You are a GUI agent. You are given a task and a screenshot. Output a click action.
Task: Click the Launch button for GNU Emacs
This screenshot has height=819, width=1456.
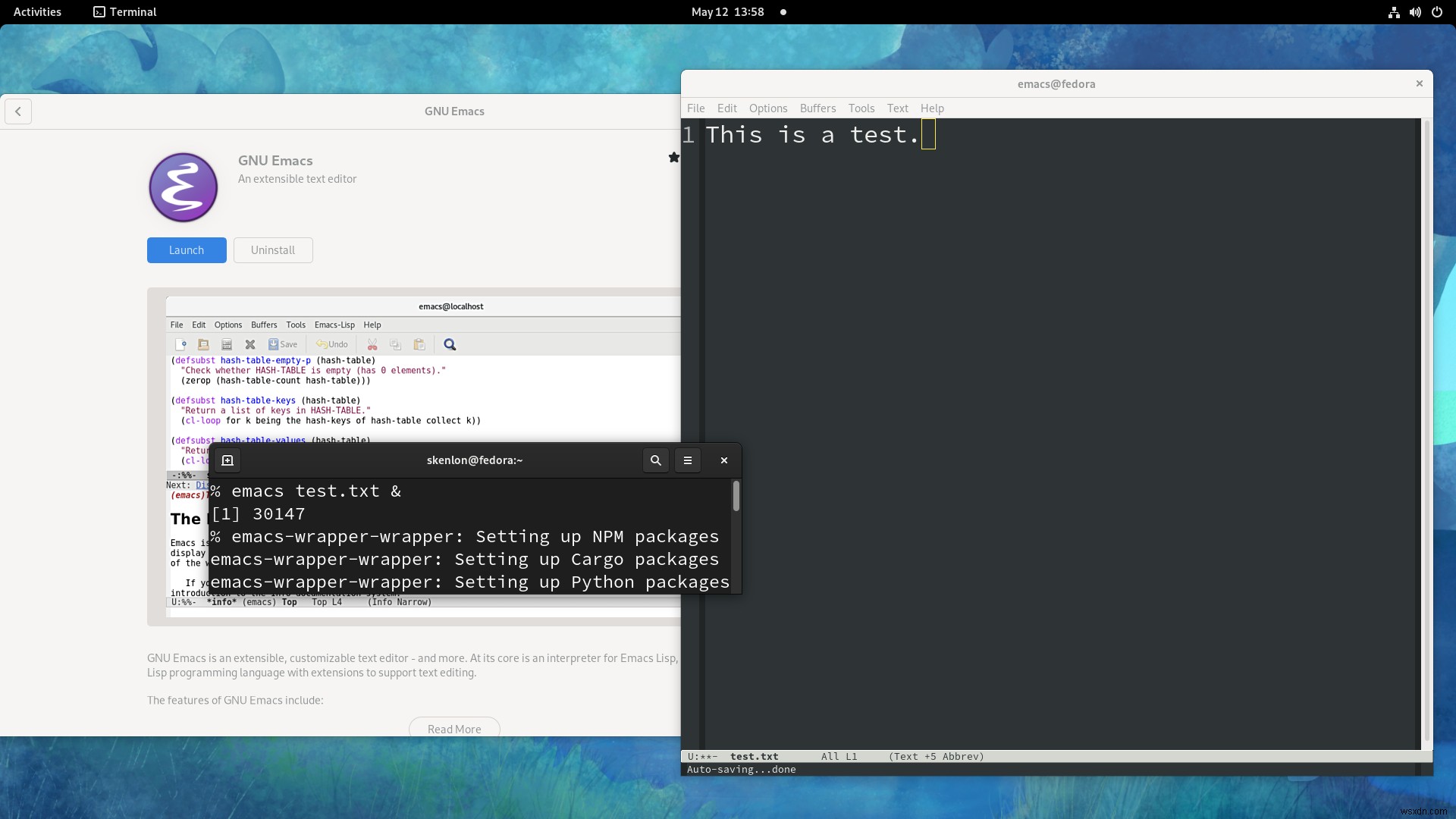186,249
